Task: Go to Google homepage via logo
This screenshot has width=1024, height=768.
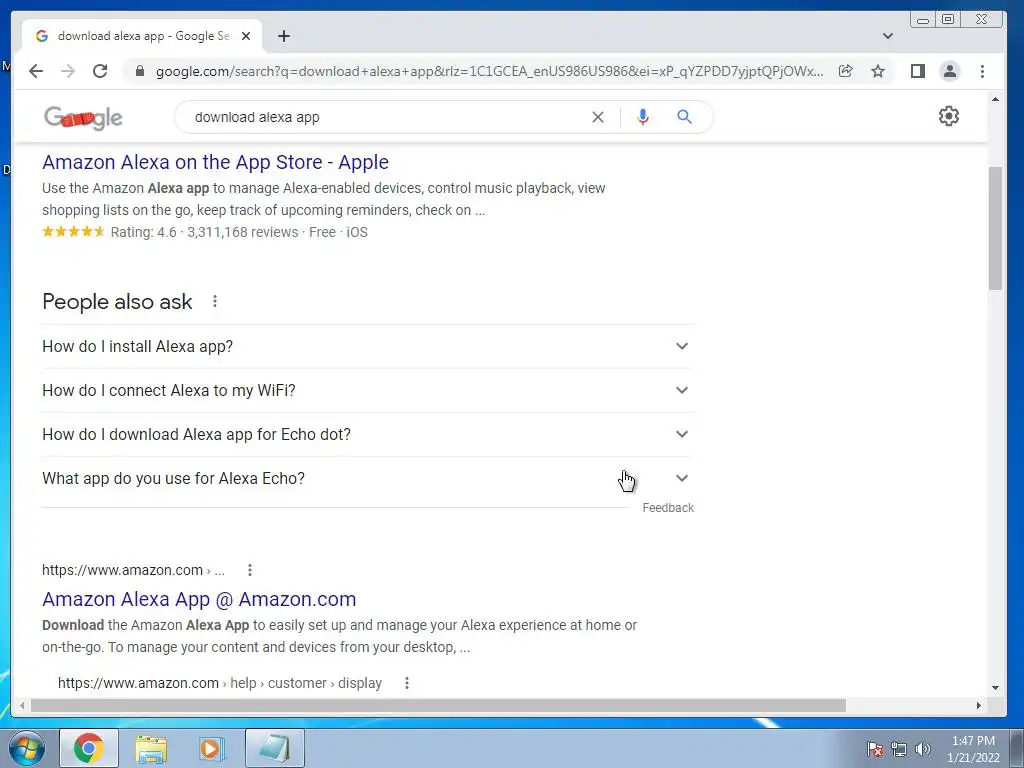Action: click(x=83, y=118)
